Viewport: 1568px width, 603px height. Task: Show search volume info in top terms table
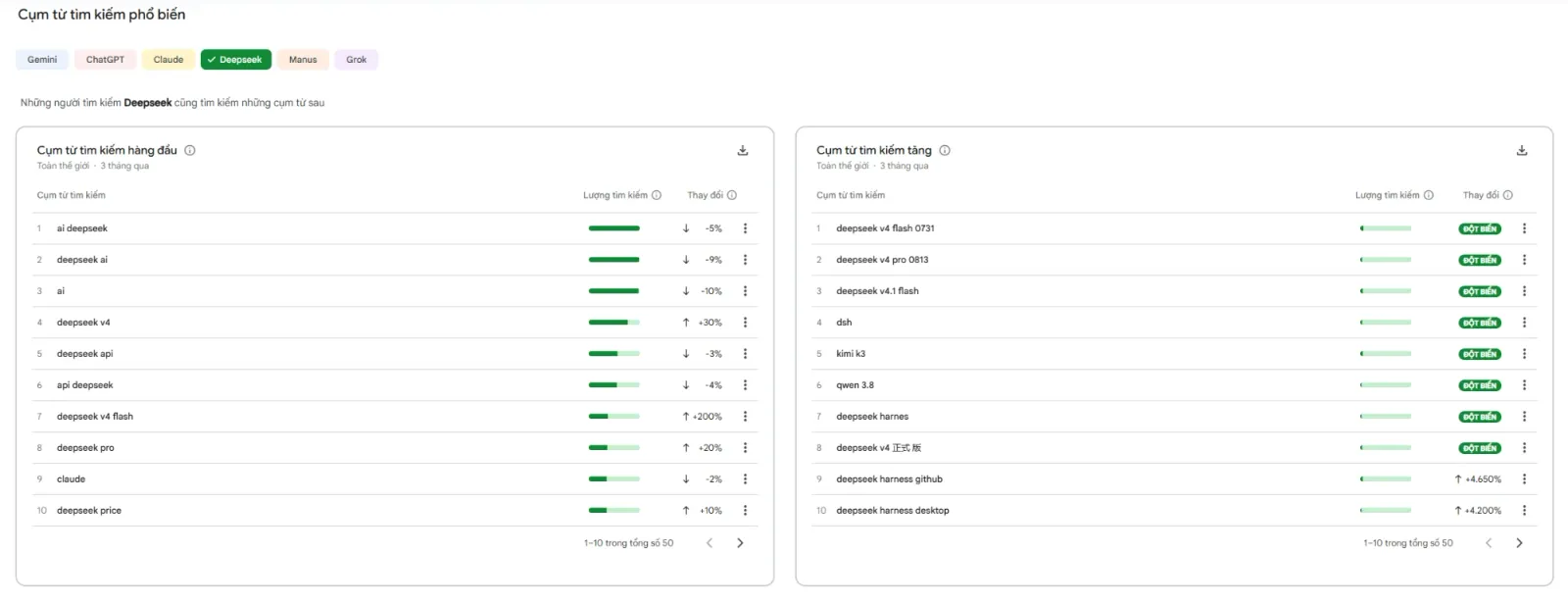coord(657,195)
